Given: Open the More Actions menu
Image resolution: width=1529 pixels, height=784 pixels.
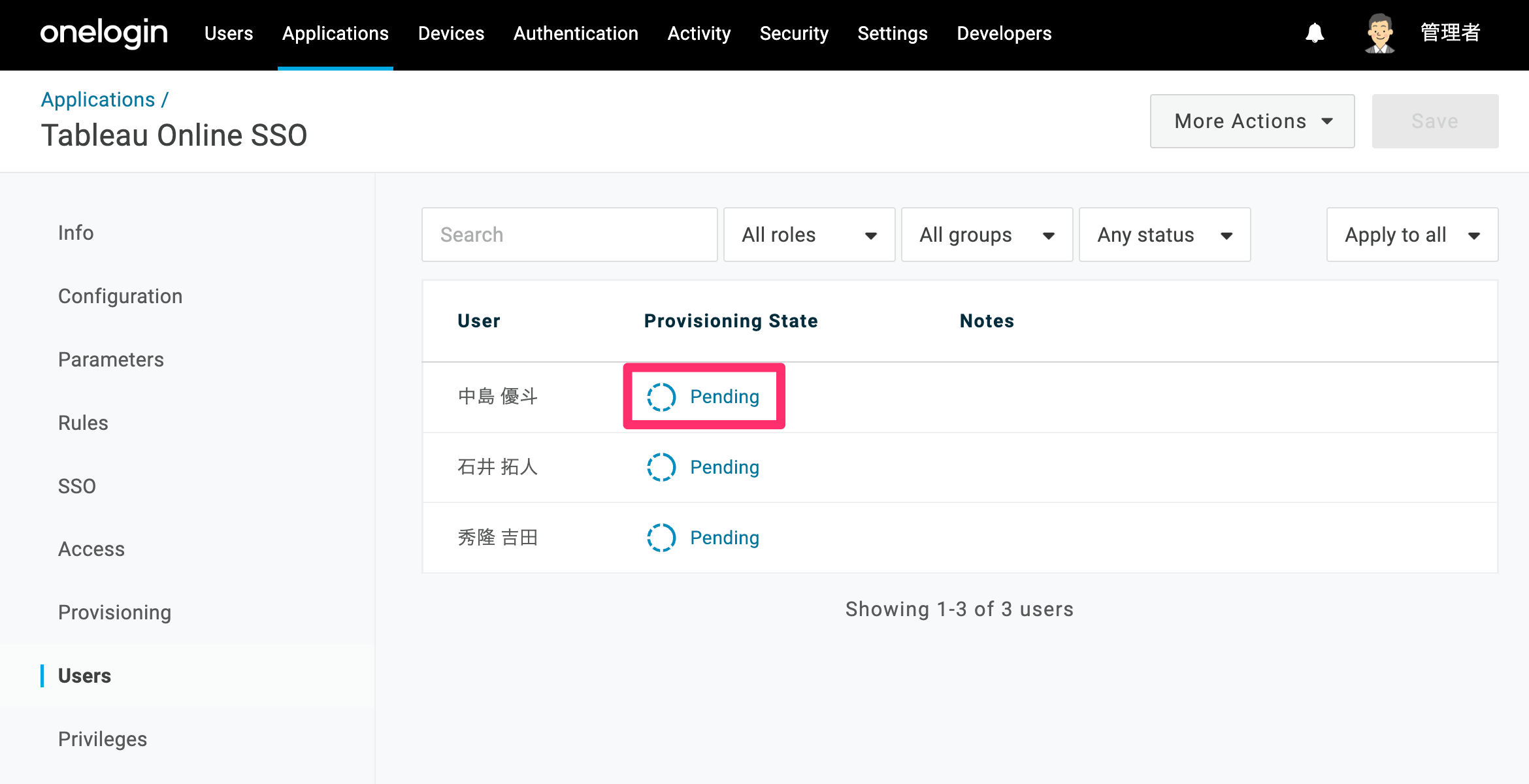Looking at the screenshot, I should coord(1252,121).
